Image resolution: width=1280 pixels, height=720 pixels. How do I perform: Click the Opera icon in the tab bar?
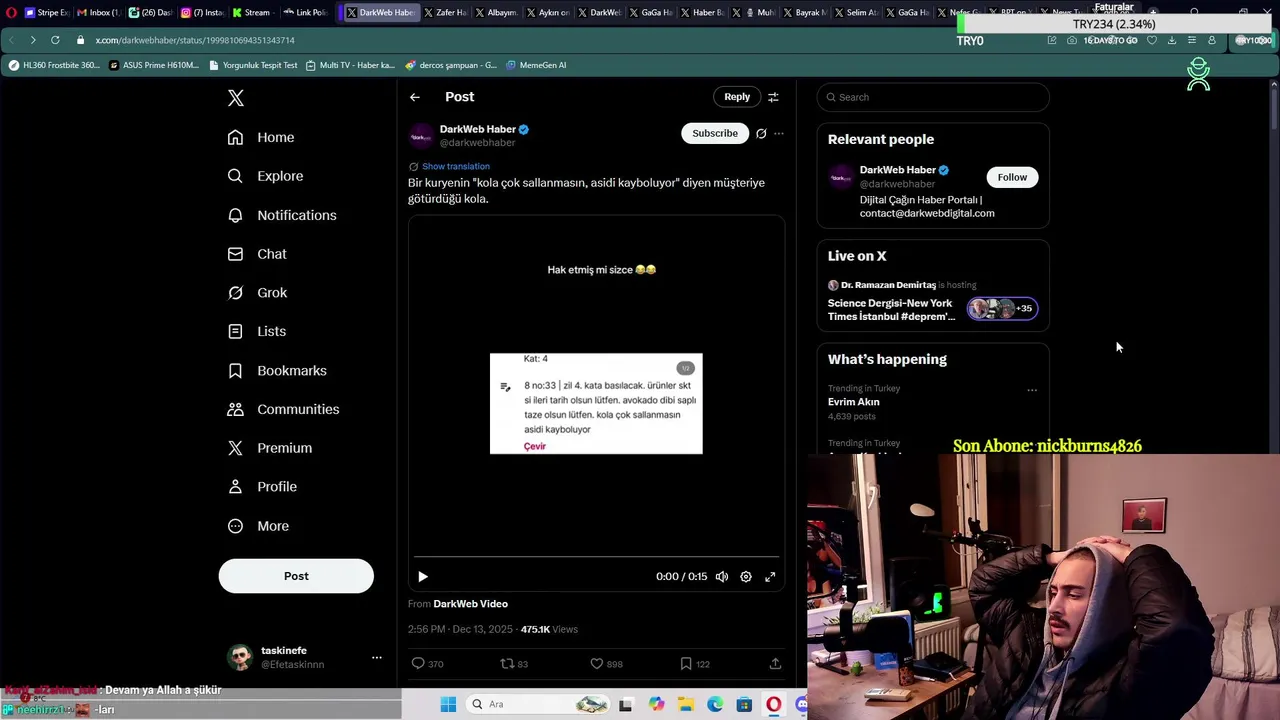click(x=12, y=13)
